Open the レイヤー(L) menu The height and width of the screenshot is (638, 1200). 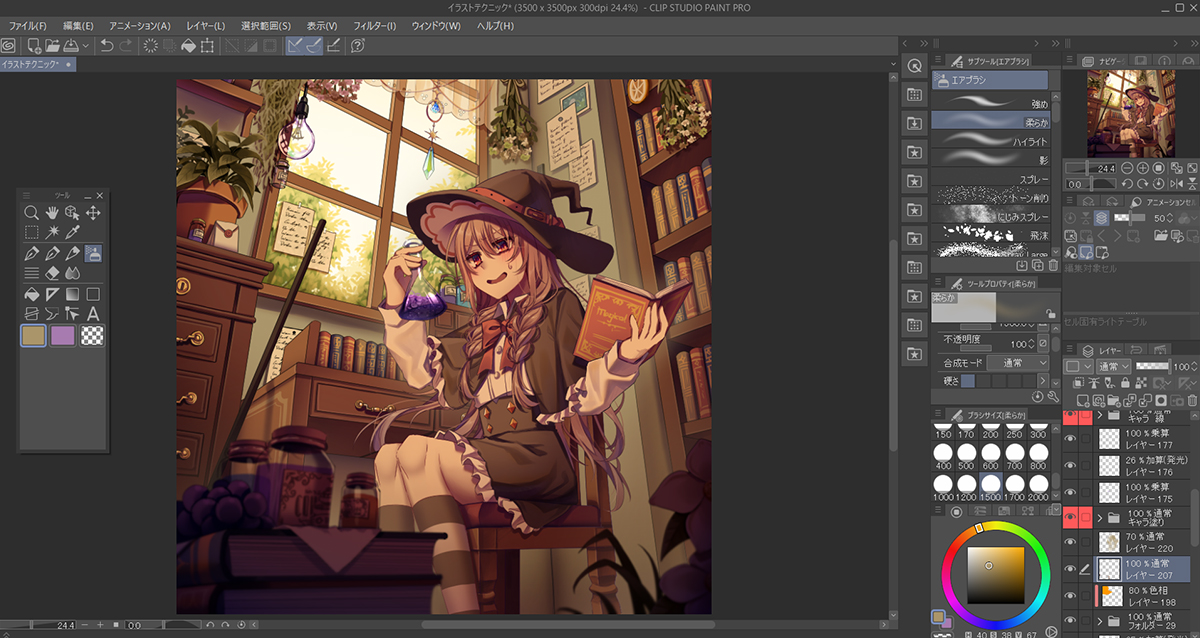point(205,25)
